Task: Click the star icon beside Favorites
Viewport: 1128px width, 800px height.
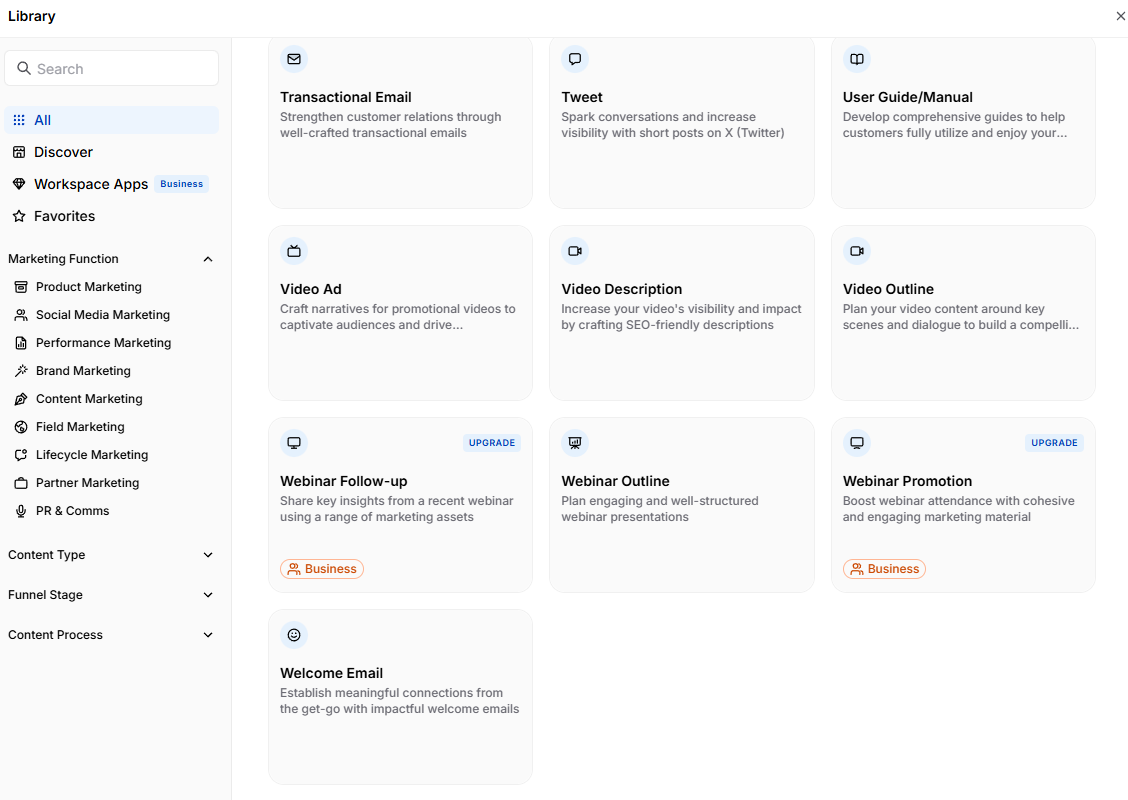Action: [19, 216]
